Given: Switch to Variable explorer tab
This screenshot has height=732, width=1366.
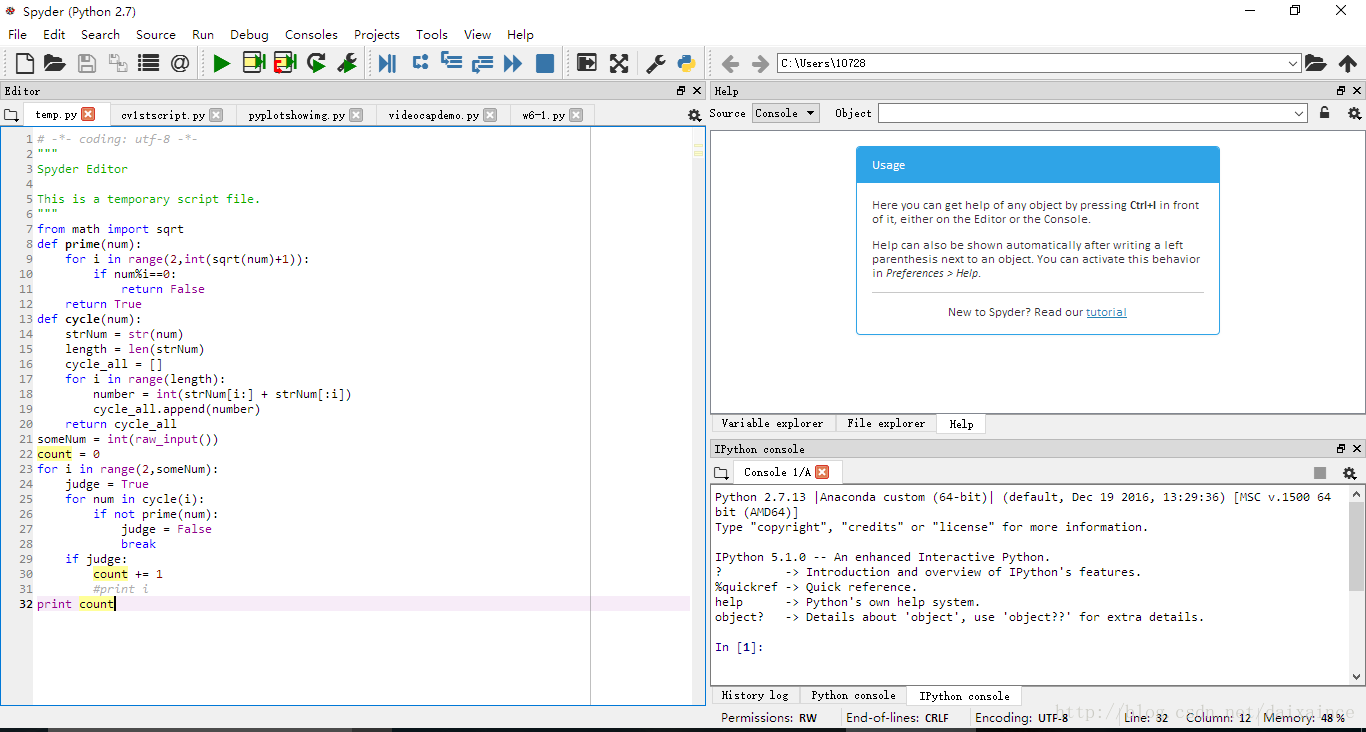Looking at the screenshot, I should (772, 423).
